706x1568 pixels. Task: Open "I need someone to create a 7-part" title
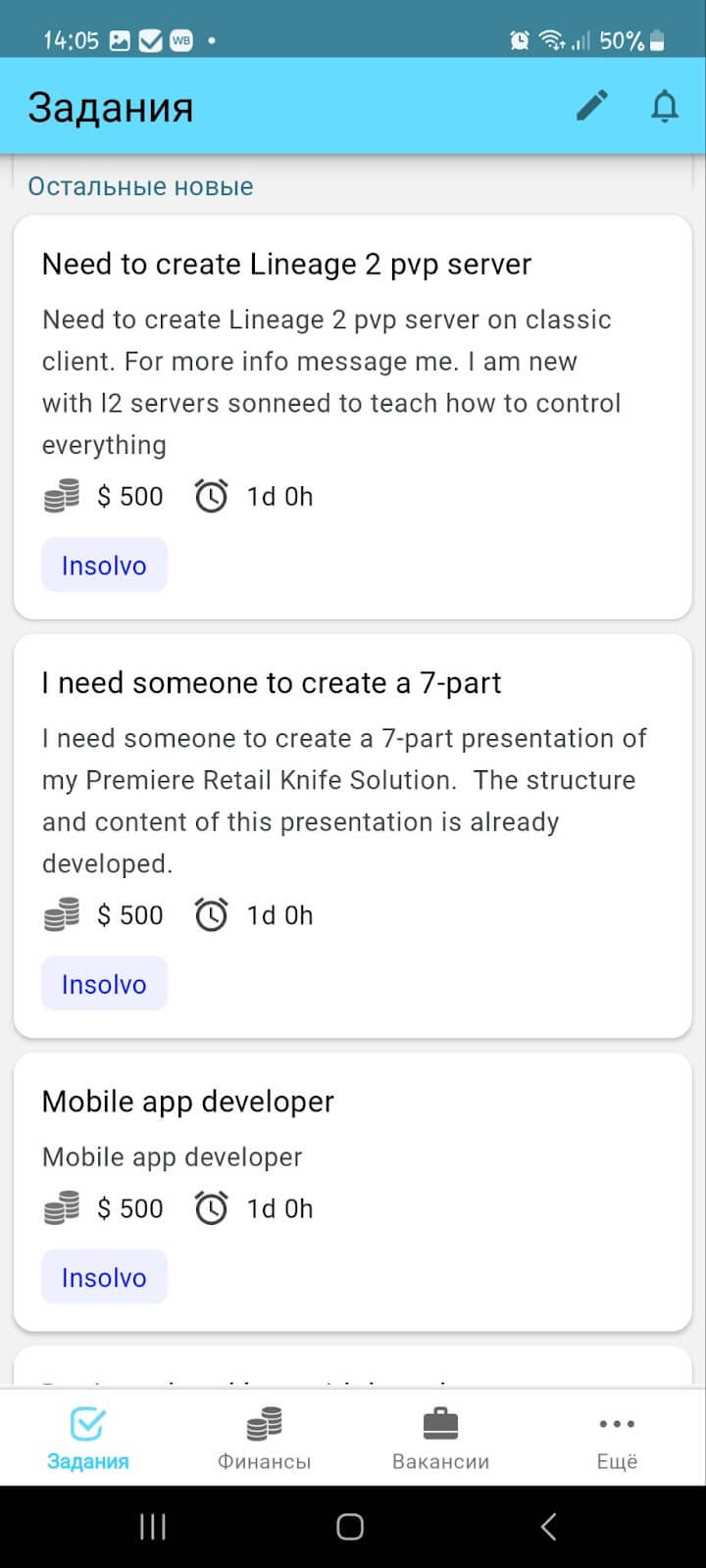(x=272, y=683)
